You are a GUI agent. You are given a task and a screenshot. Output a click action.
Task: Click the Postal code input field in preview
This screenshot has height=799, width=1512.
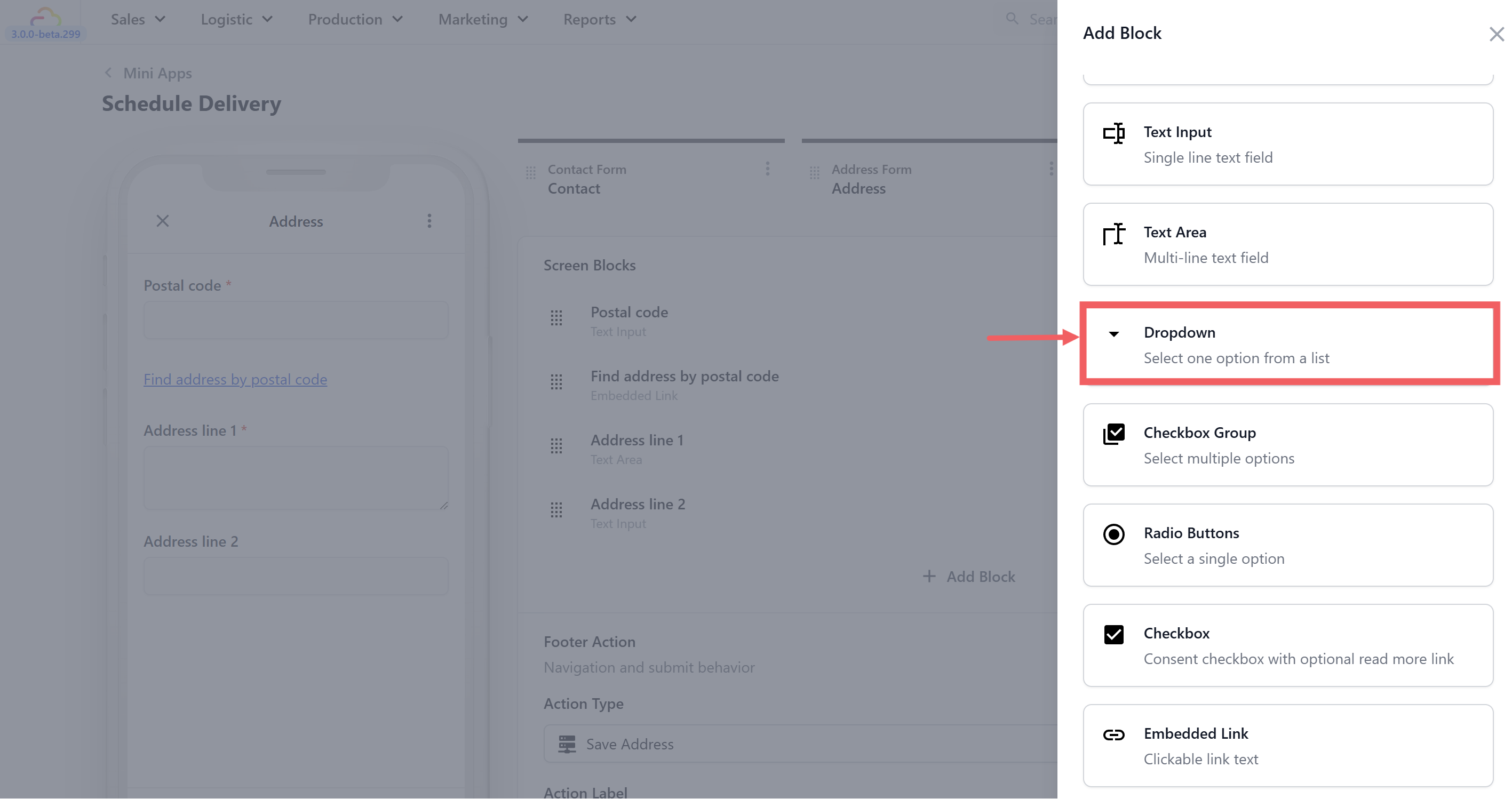[x=296, y=321]
